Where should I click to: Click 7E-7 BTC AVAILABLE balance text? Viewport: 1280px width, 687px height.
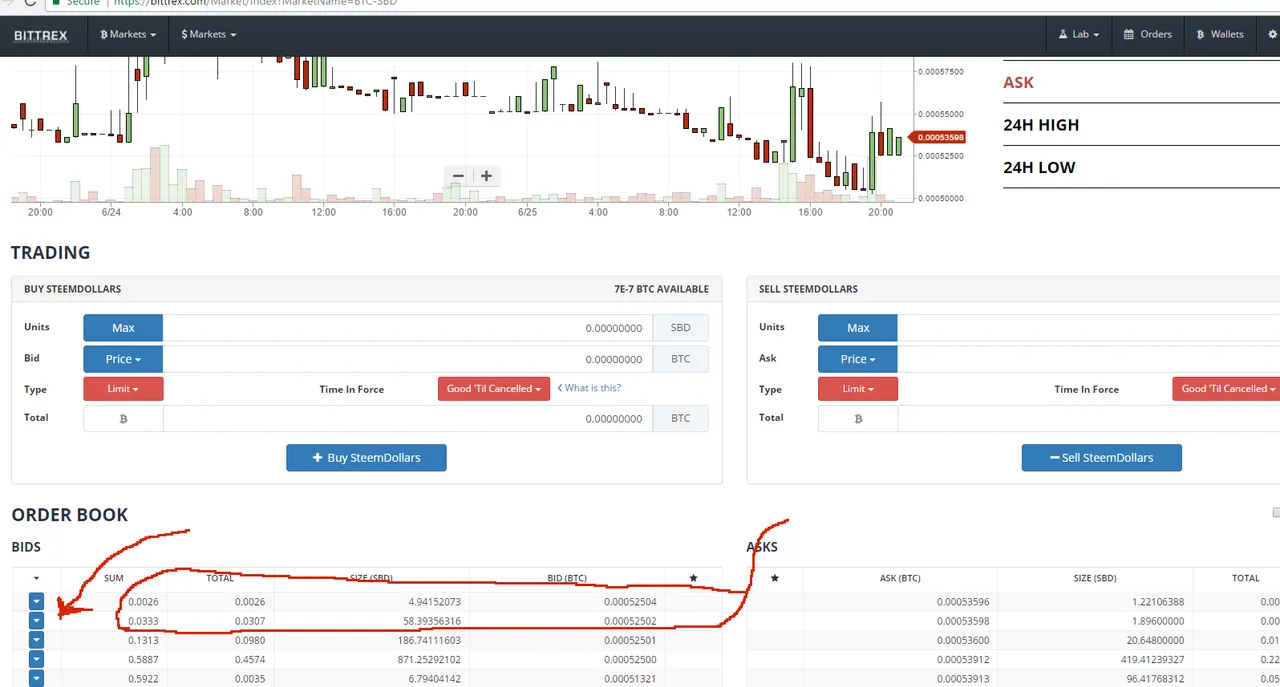[661, 289]
